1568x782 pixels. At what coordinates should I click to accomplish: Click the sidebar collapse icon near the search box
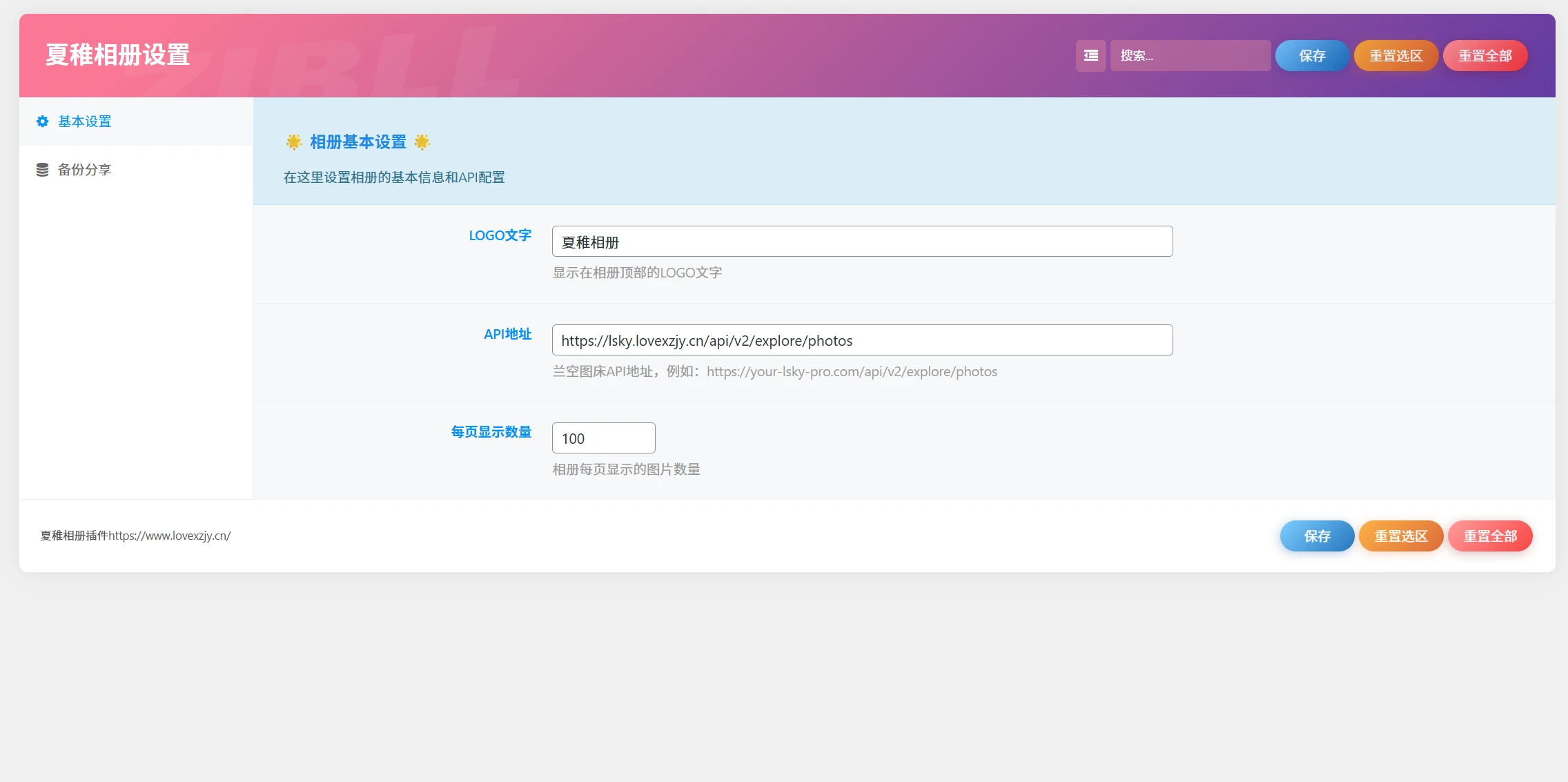tap(1090, 55)
